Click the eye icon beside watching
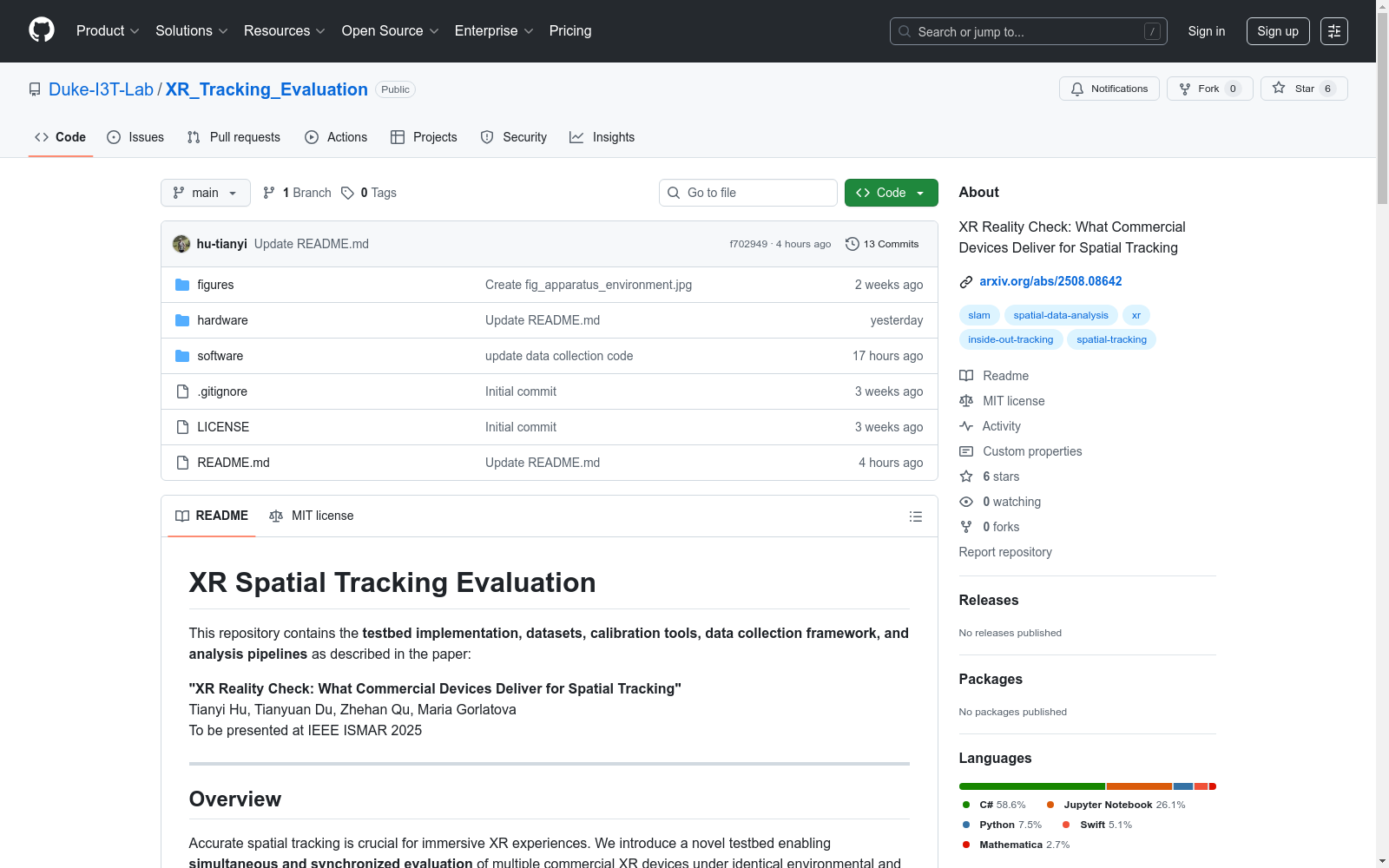The image size is (1389, 868). click(966, 502)
